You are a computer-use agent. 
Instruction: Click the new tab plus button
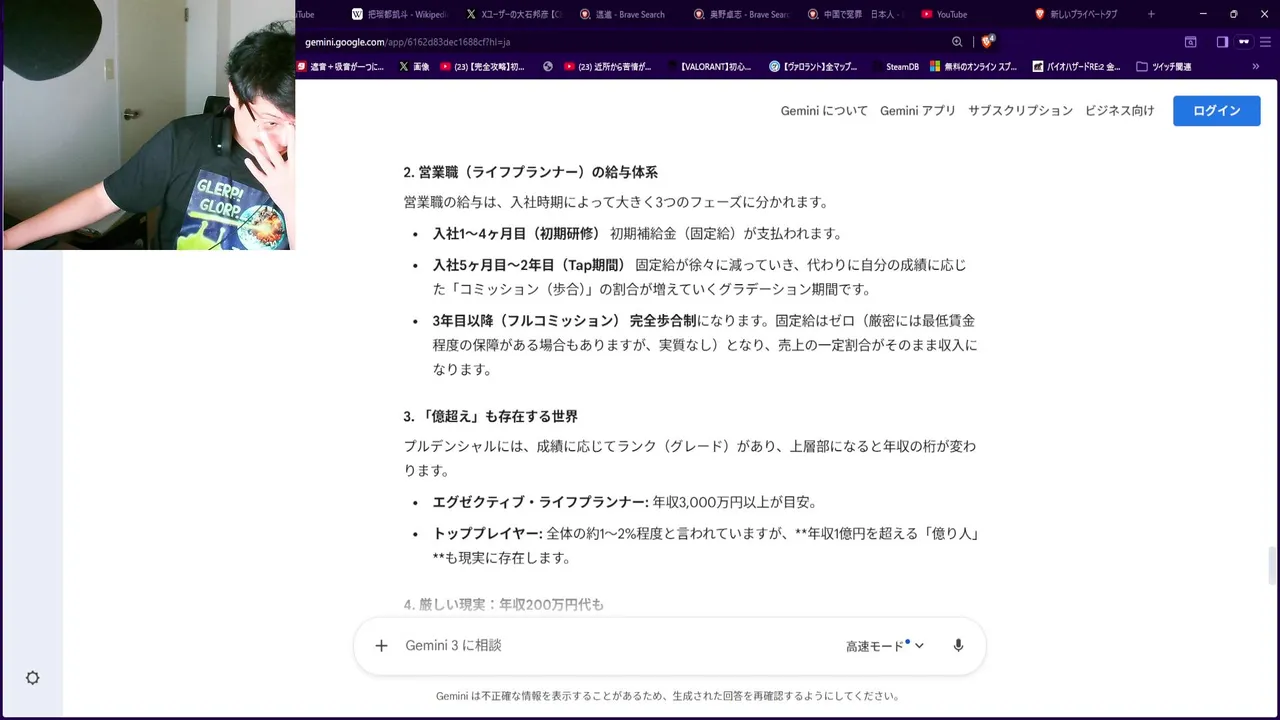tap(1151, 14)
